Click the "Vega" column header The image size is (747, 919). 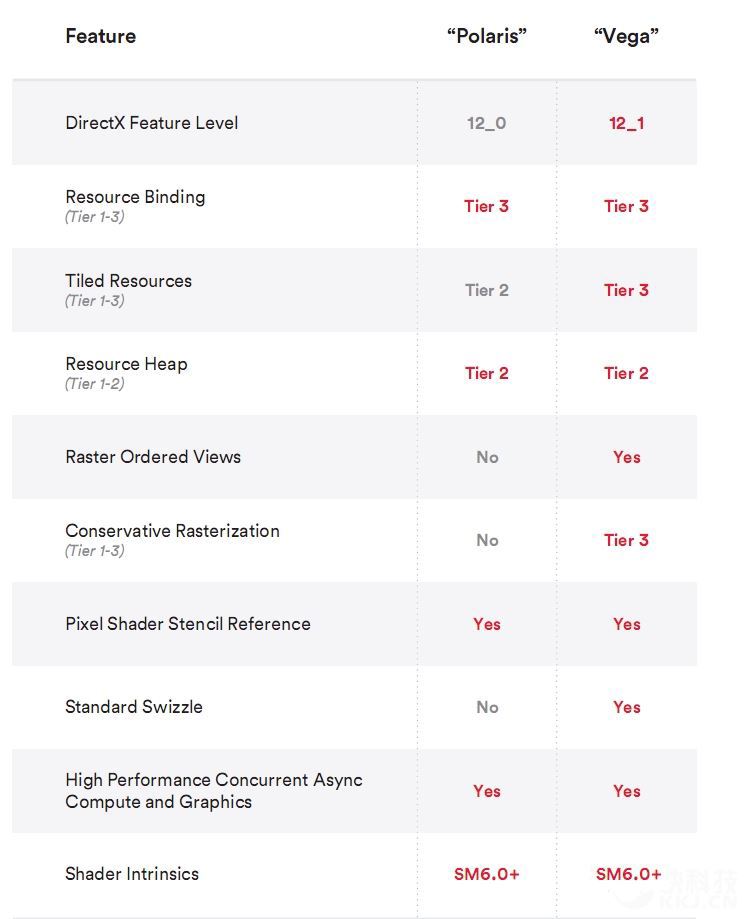point(626,37)
